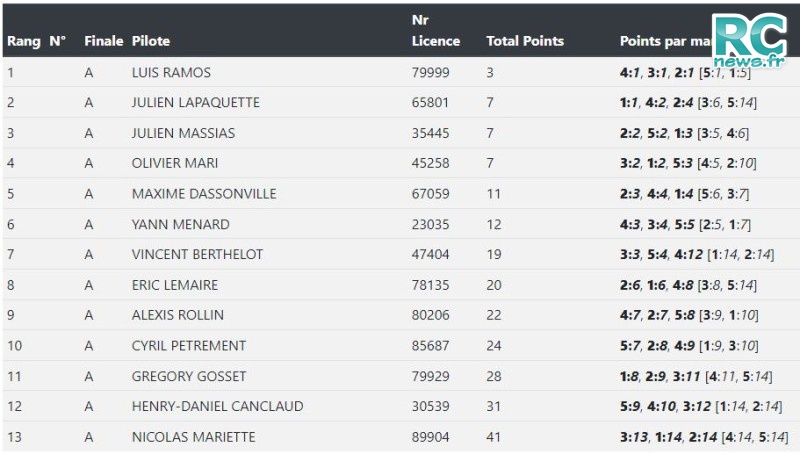The image size is (800, 454).
Task: Click the Nr Licence column header
Action: coord(436,31)
